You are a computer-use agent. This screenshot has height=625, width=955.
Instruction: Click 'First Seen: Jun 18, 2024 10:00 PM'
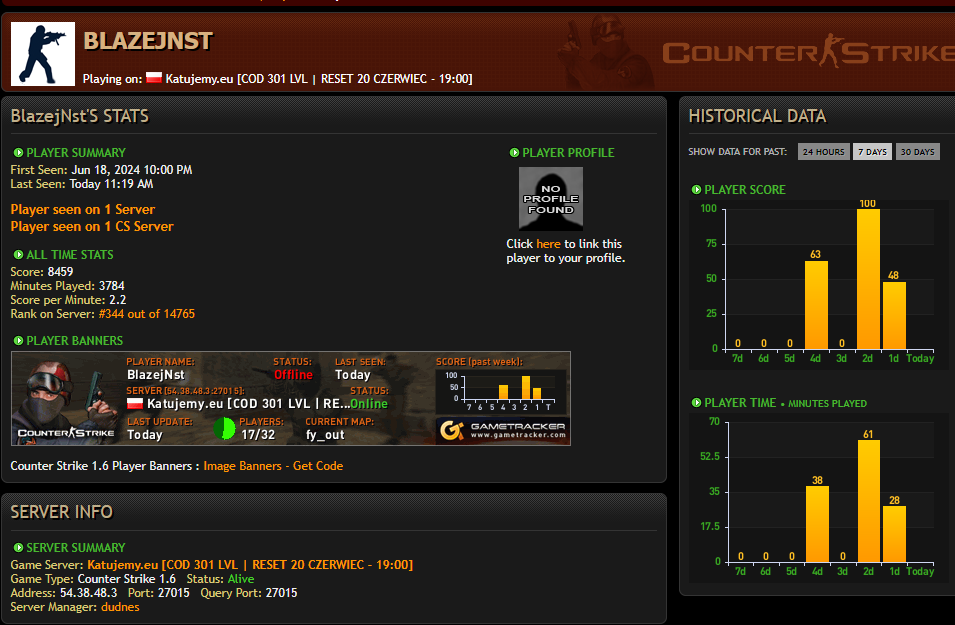[101, 170]
